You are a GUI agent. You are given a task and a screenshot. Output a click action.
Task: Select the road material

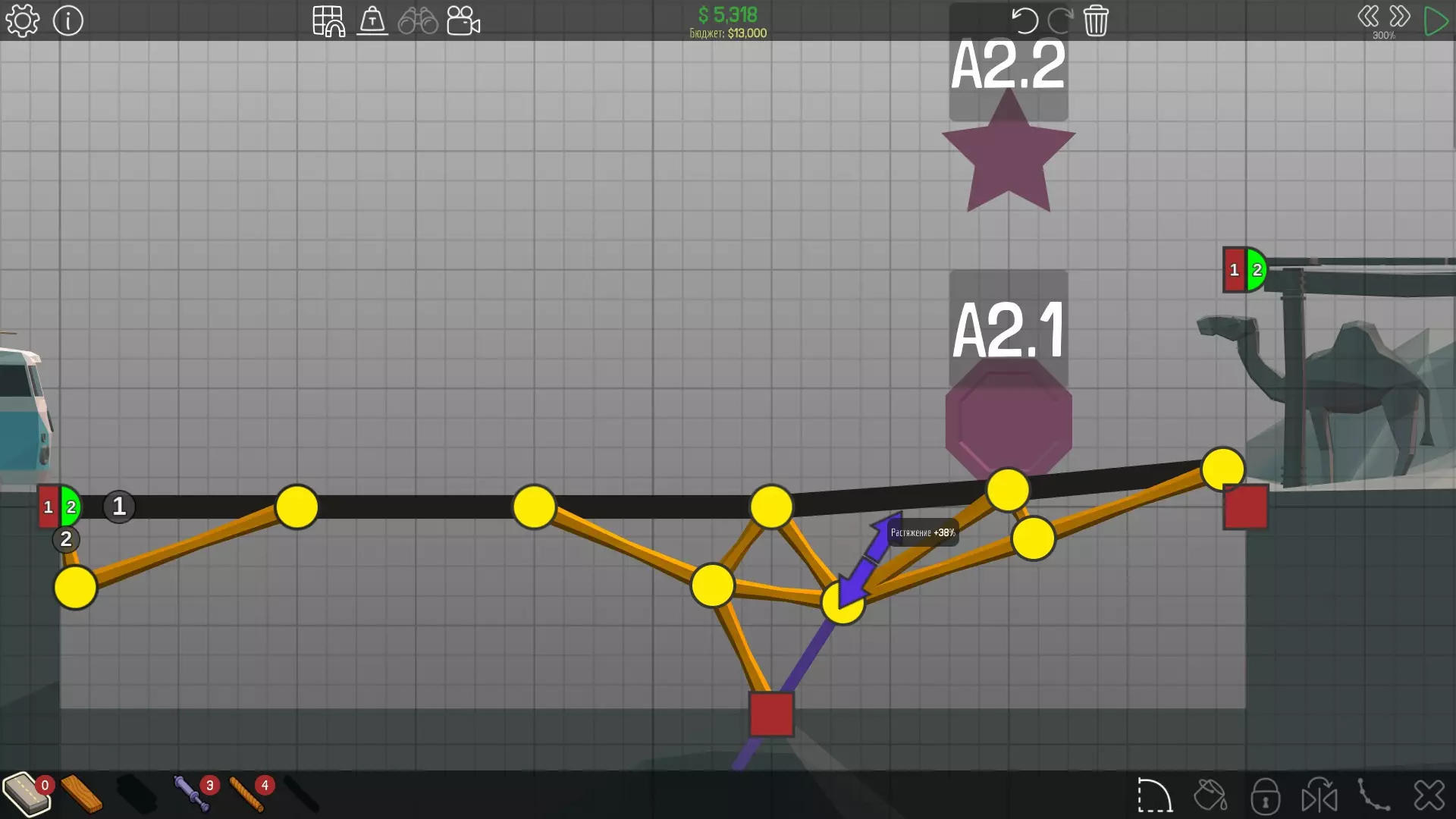pyautogui.click(x=26, y=794)
